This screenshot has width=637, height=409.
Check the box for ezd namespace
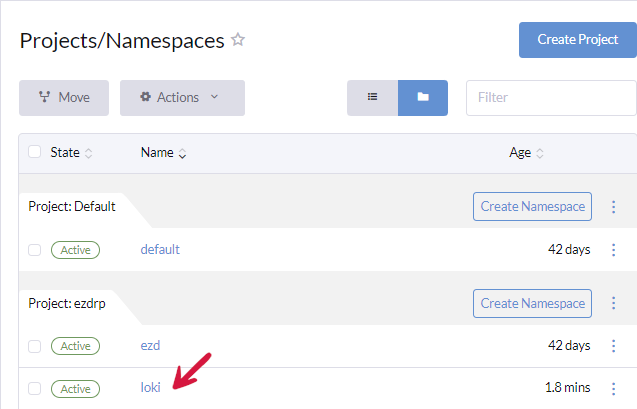pyautogui.click(x=35, y=346)
